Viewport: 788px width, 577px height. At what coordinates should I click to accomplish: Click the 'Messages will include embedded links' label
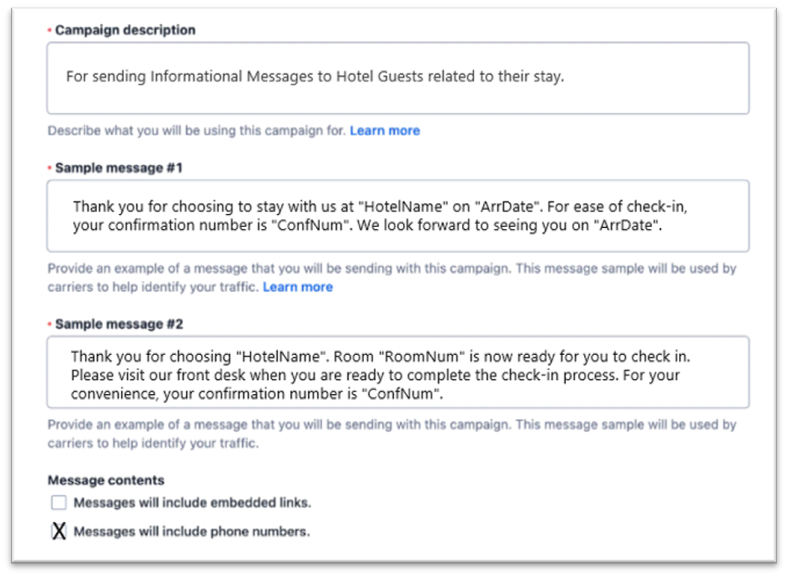click(x=192, y=503)
